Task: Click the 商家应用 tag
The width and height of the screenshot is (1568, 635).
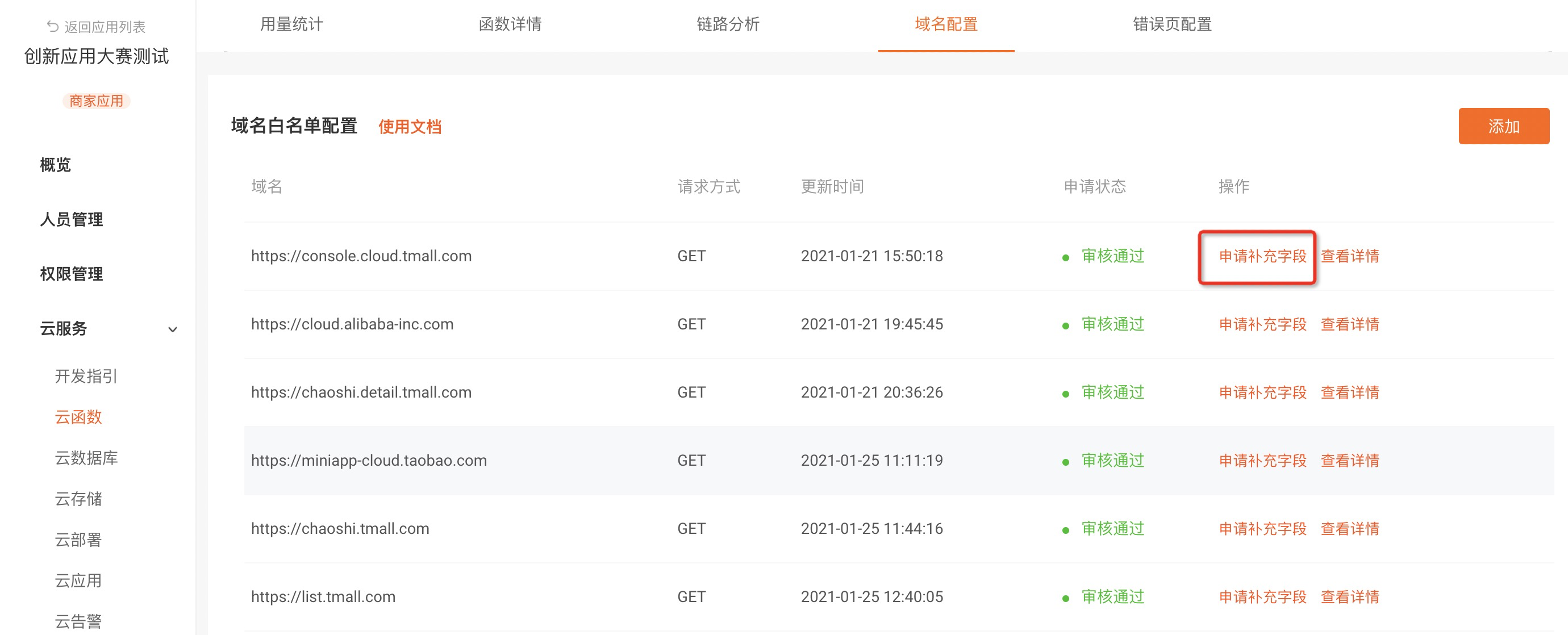Action: 96,101
